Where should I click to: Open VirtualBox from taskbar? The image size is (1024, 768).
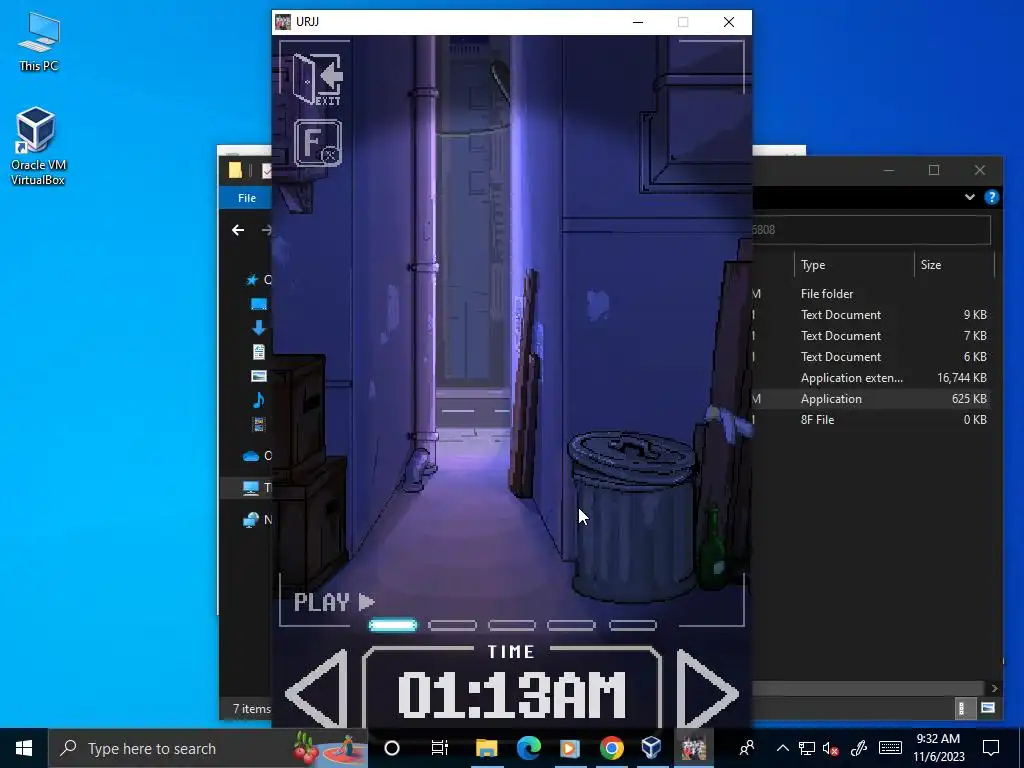(x=652, y=748)
